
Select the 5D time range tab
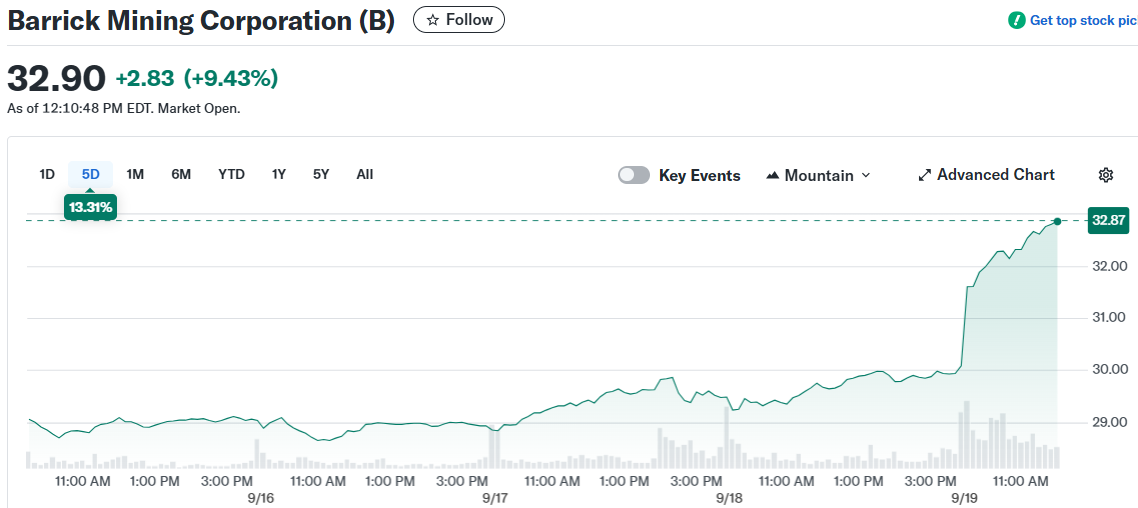click(x=91, y=174)
